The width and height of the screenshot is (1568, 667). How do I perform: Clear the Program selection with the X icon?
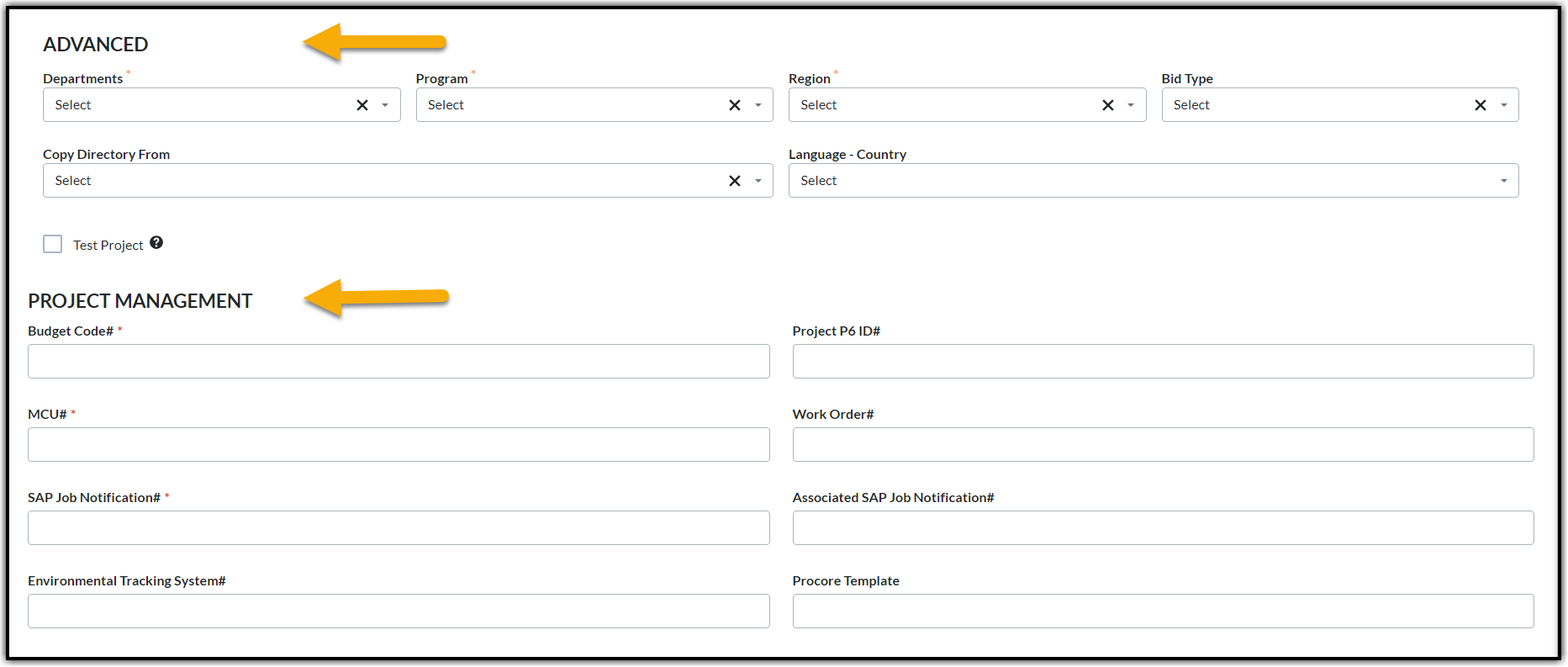tap(735, 104)
